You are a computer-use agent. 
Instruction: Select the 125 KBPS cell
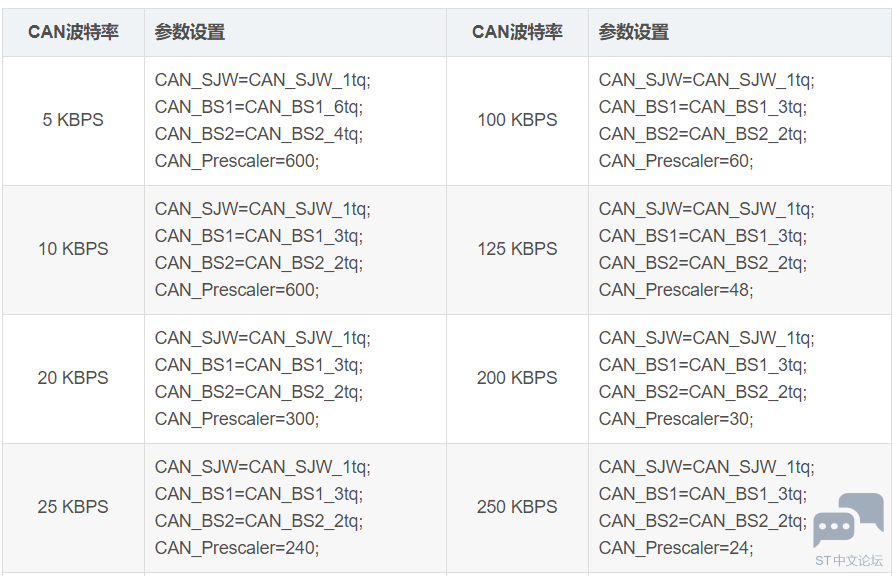[x=517, y=249]
